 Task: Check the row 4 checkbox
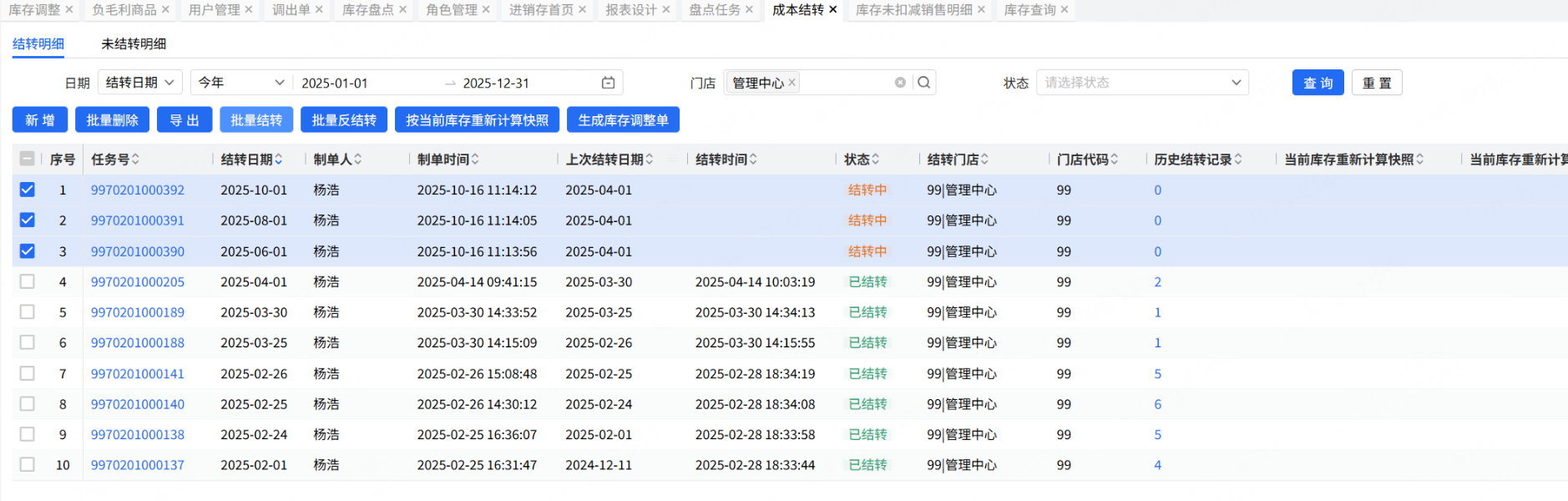(28, 281)
